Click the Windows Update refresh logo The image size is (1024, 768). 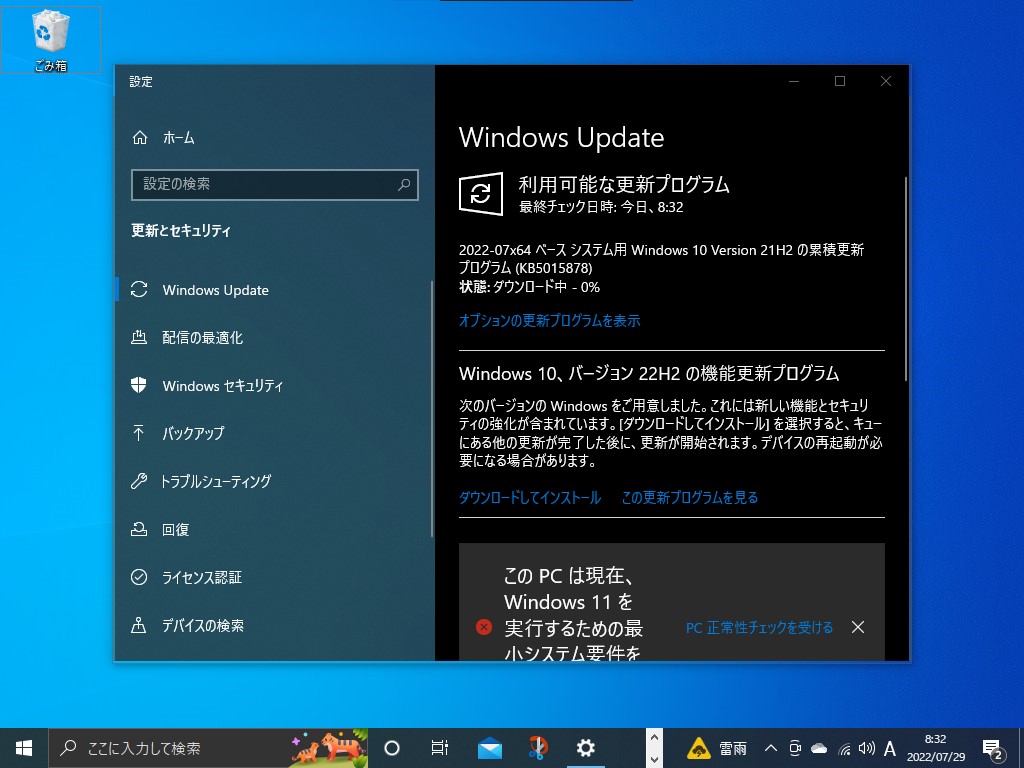point(480,194)
